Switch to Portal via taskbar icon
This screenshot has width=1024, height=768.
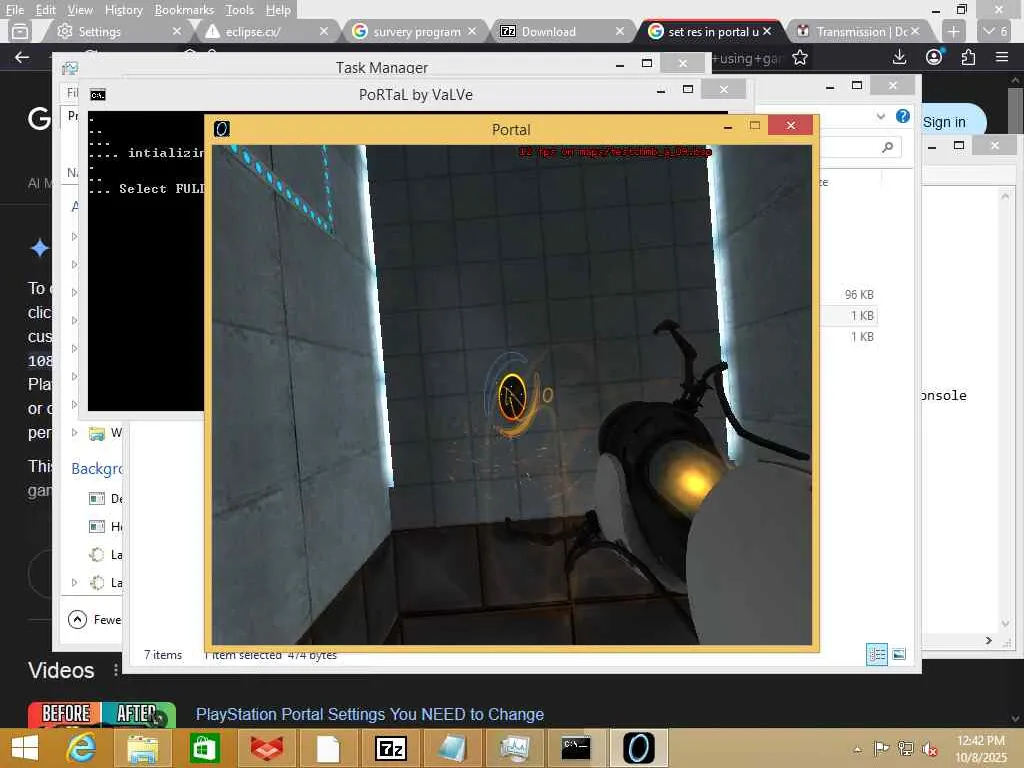click(638, 748)
